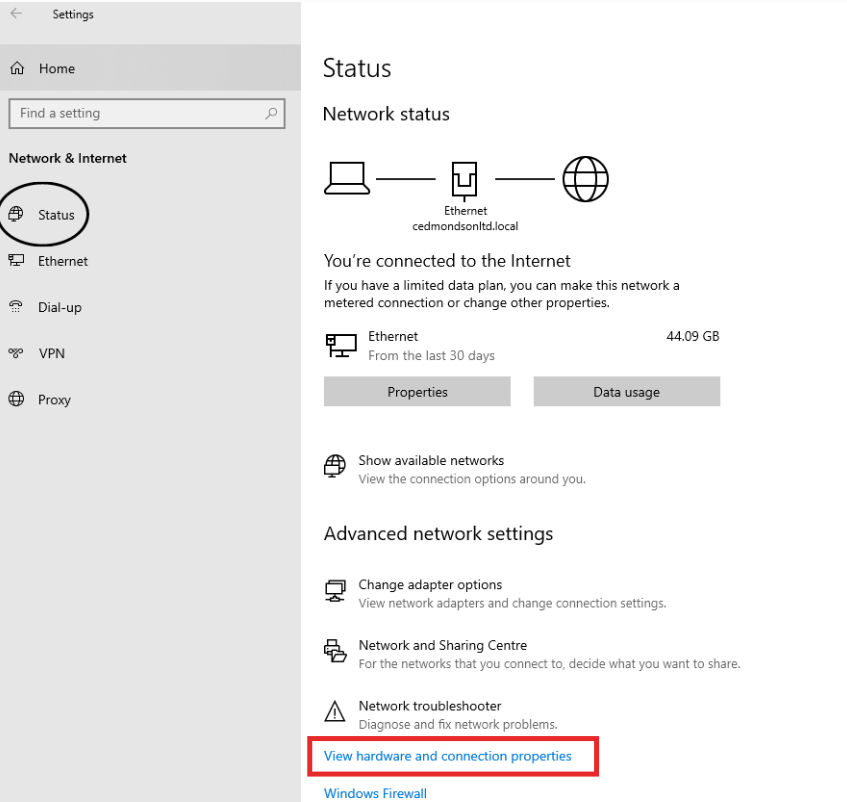Click the Proxy globe icon
Viewport: 847px width, 802px height.
[x=16, y=399]
